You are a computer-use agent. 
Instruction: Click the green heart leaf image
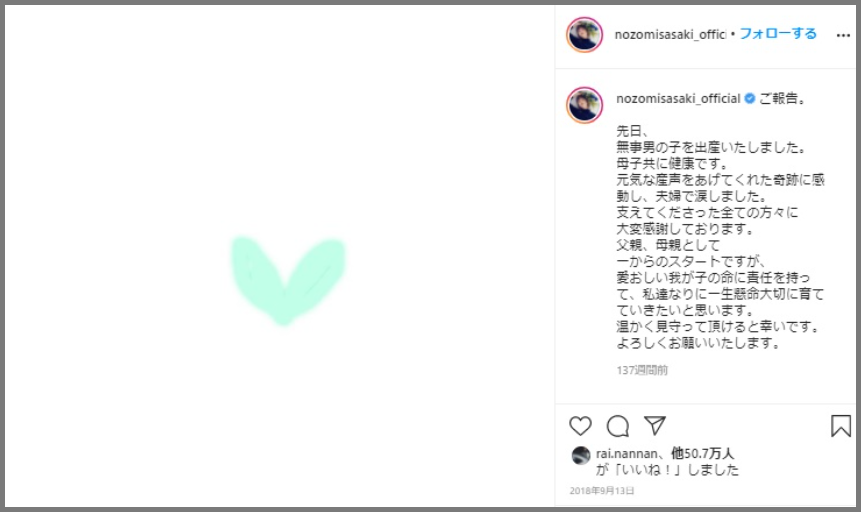pos(288,280)
